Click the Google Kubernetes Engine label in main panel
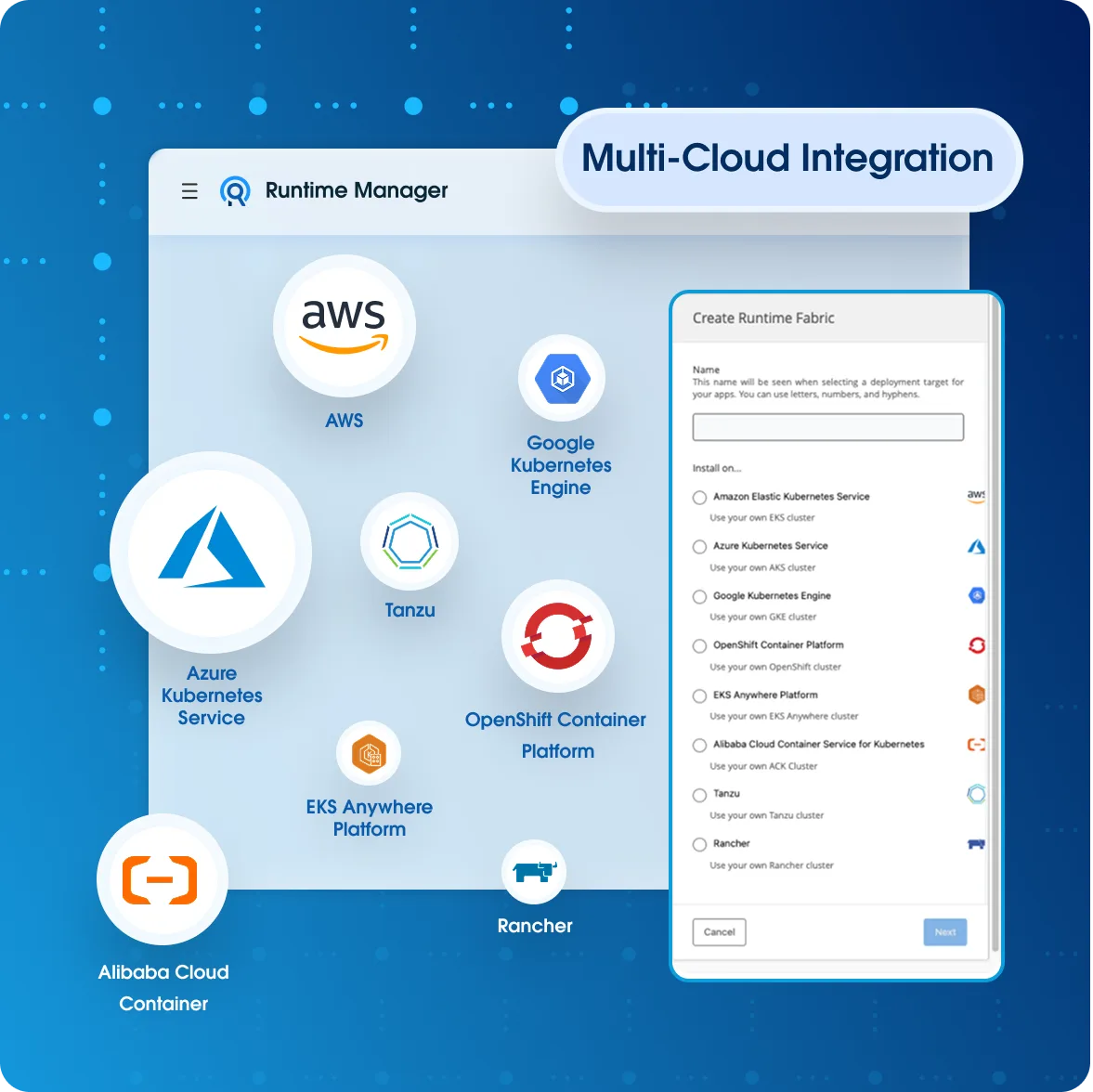Image resolution: width=1093 pixels, height=1092 pixels. 561,465
